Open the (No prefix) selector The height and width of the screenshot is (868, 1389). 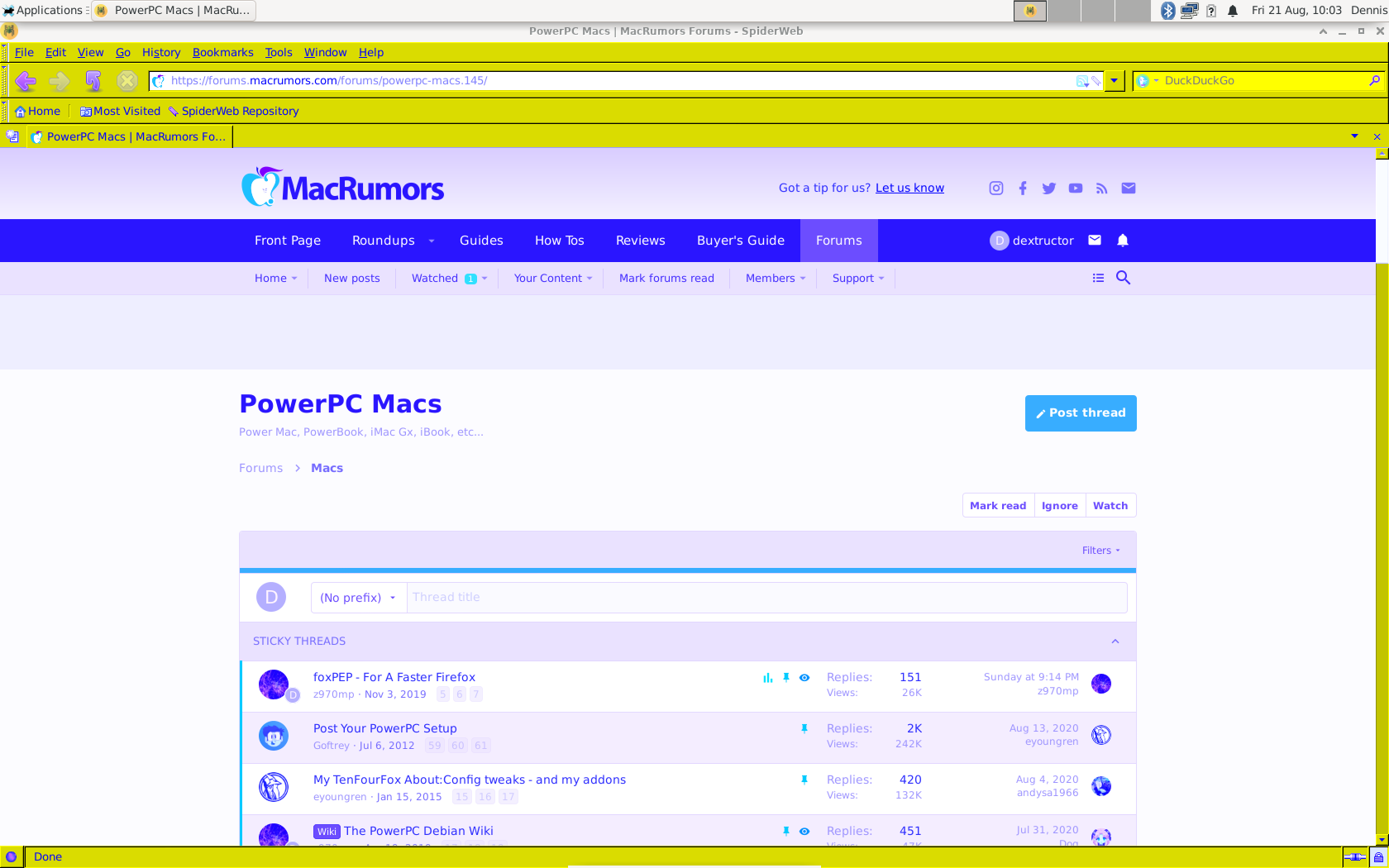pyautogui.click(x=358, y=598)
